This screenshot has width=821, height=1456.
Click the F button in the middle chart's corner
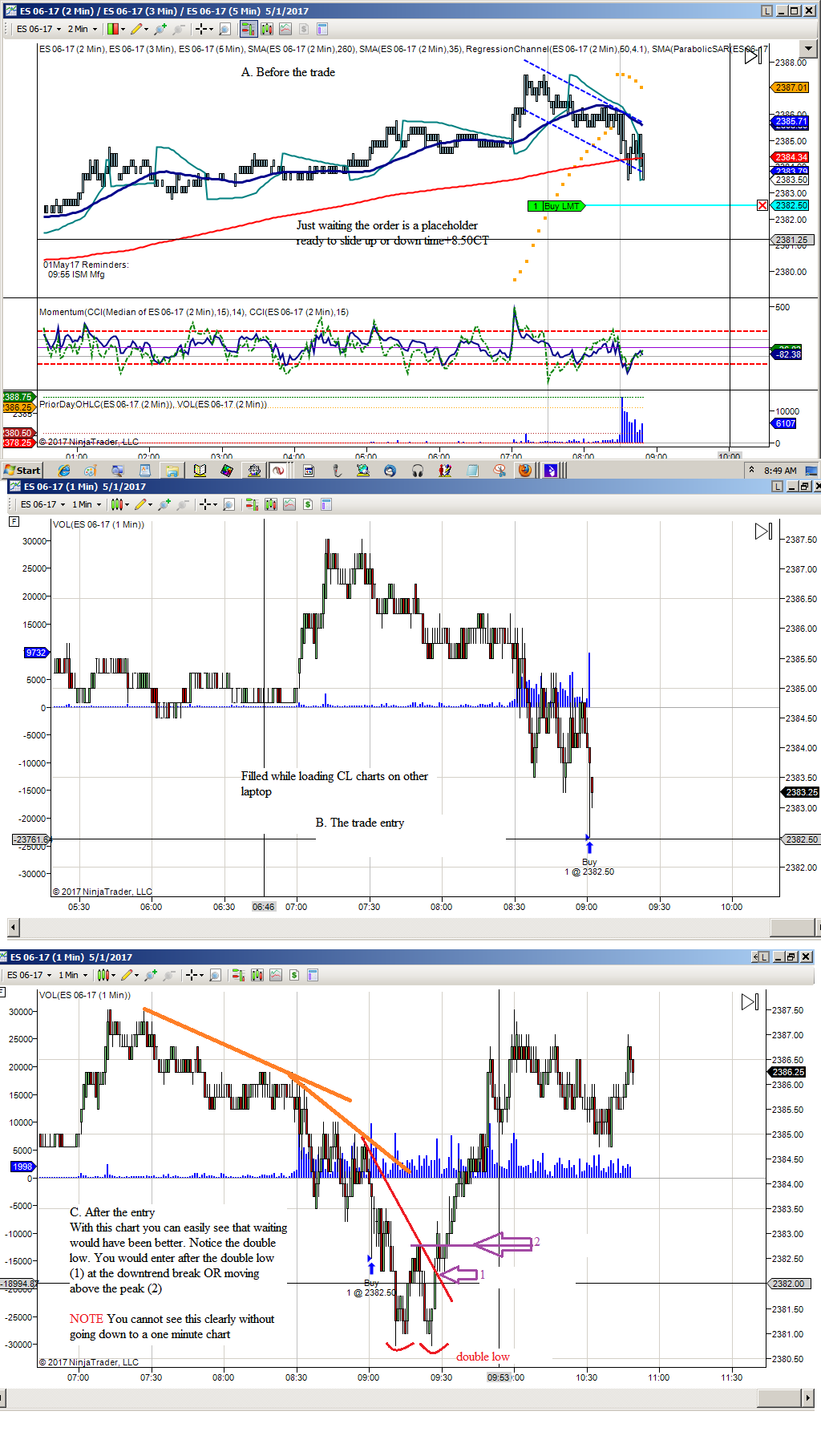click(x=14, y=522)
